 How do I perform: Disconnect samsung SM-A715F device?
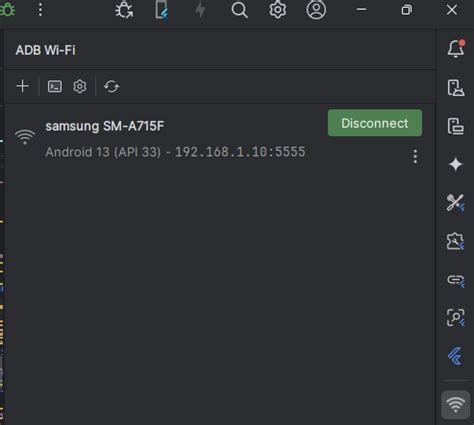375,123
